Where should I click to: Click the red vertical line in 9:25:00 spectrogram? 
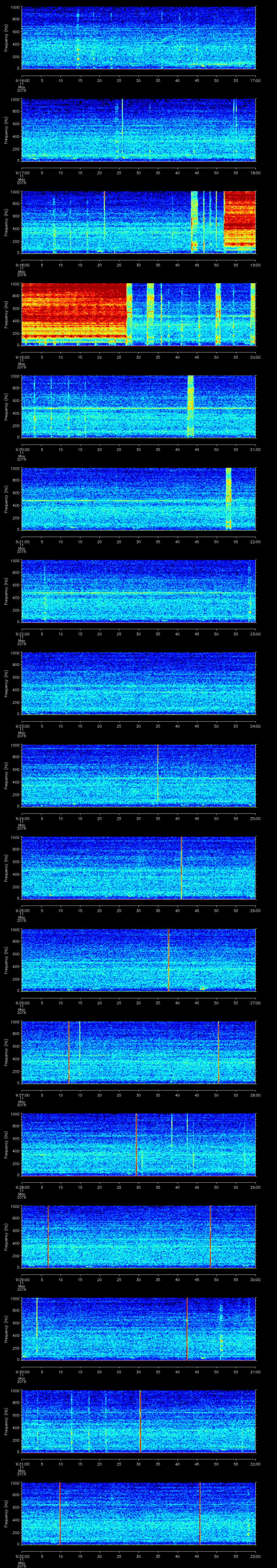182,868
